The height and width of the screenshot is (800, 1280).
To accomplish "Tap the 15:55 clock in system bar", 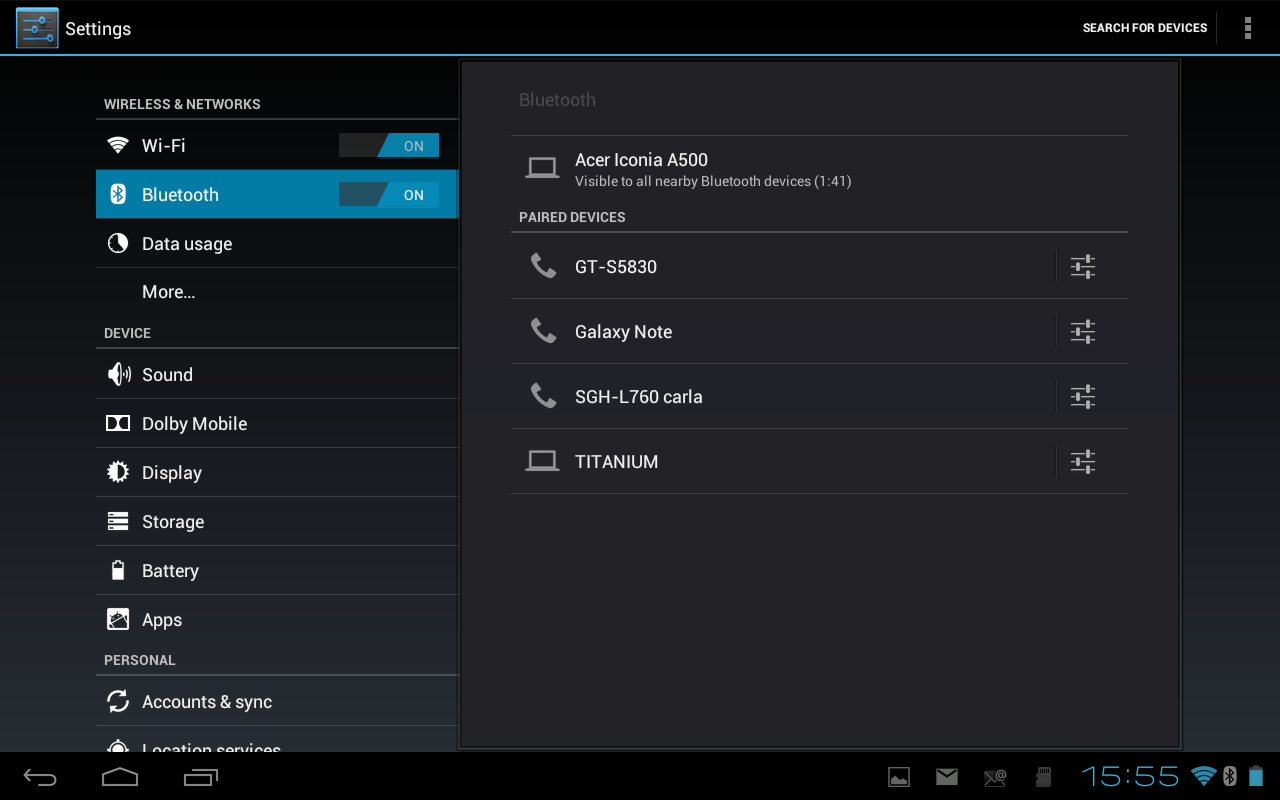I will pos(1130,776).
